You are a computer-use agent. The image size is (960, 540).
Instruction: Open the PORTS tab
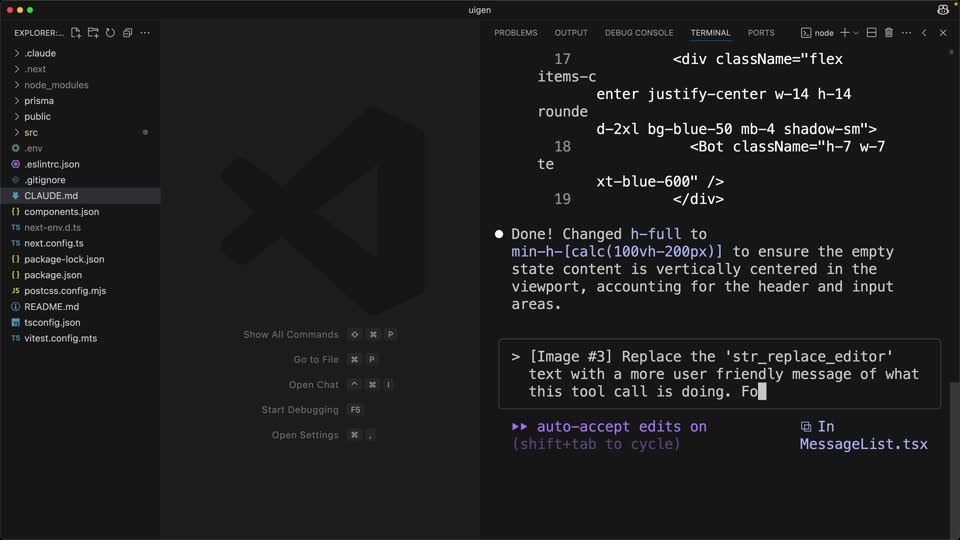pos(760,33)
